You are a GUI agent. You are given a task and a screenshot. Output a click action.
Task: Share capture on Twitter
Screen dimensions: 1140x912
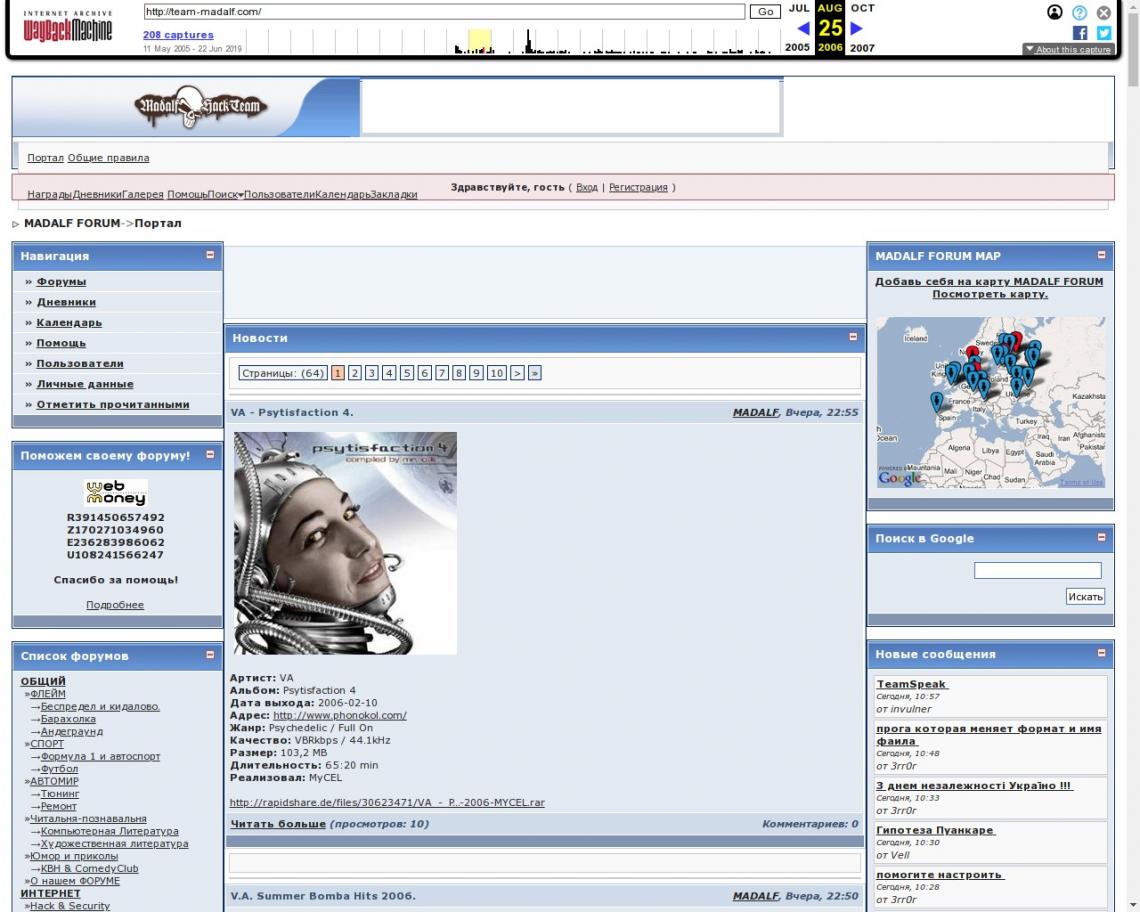1104,33
